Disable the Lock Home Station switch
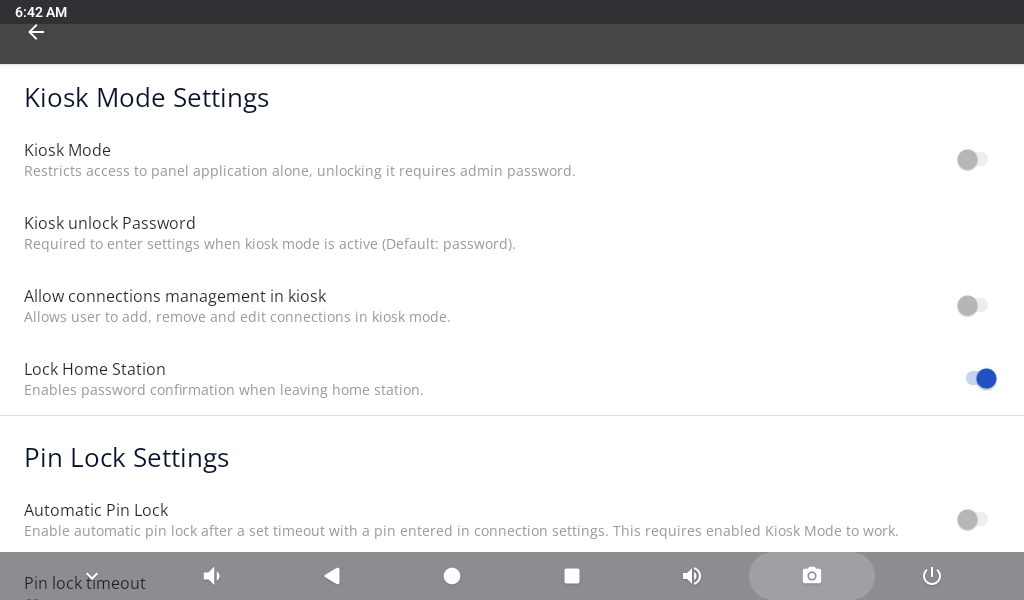This screenshot has width=1024, height=600. pyautogui.click(x=979, y=379)
